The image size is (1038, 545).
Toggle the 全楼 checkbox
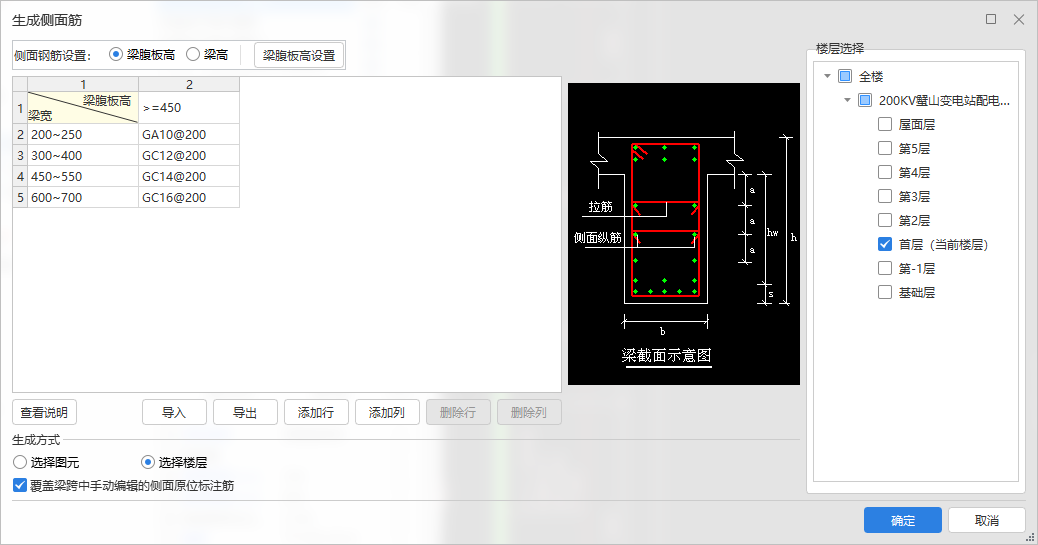tap(845, 76)
